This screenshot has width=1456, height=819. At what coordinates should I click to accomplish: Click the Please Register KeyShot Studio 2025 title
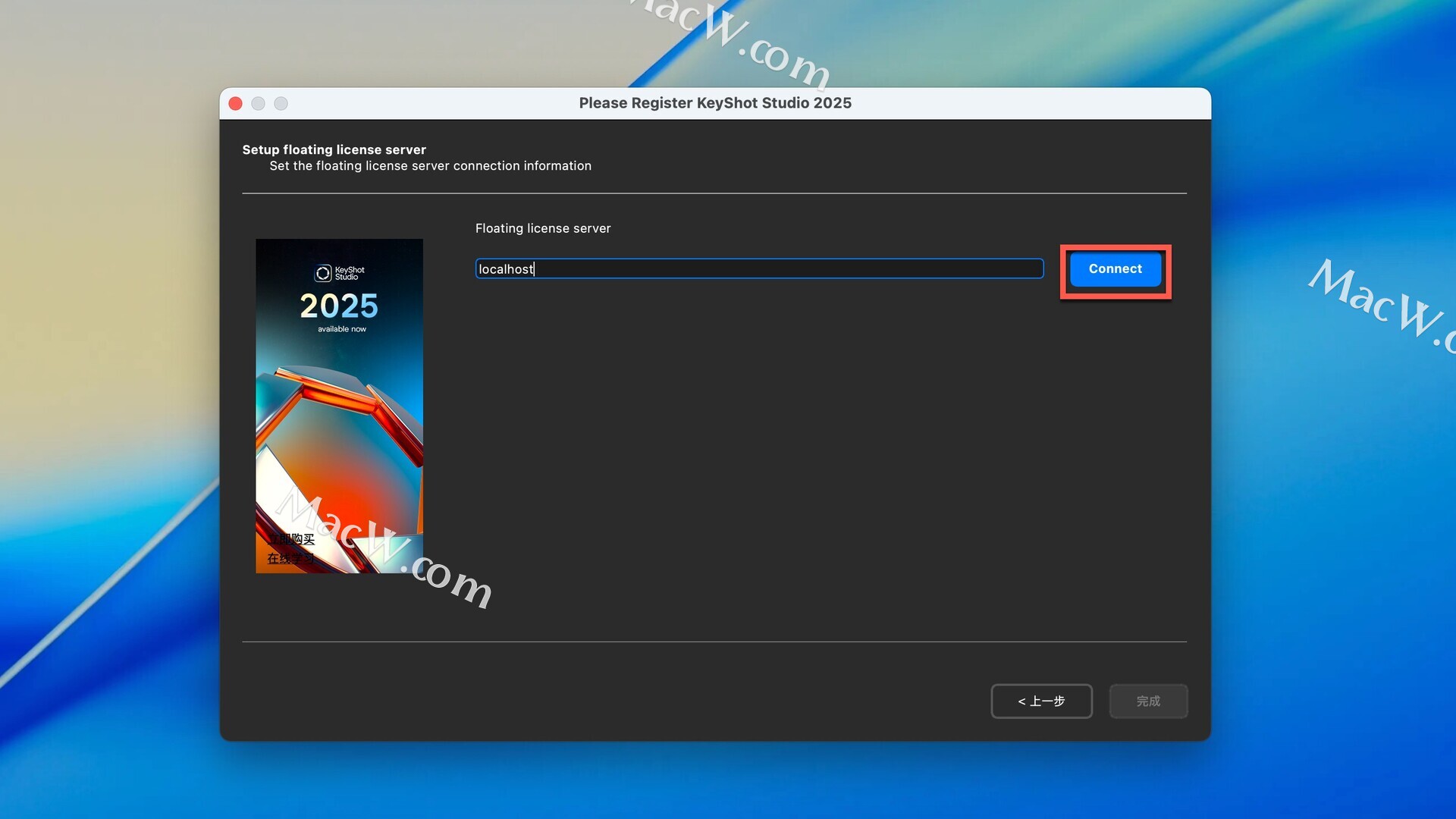[x=715, y=103]
